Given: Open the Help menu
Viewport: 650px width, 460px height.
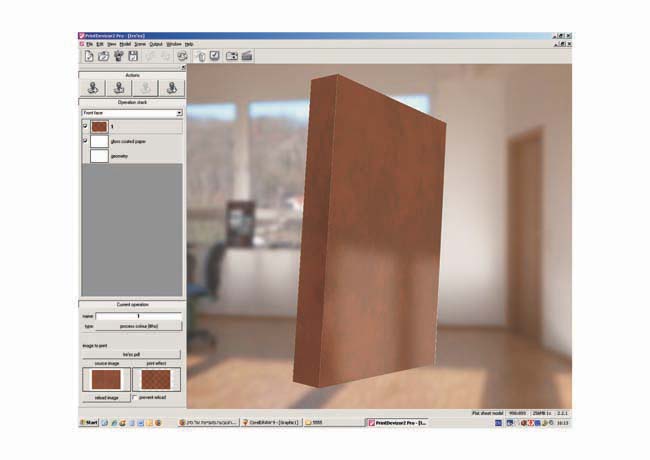Looking at the screenshot, I should pyautogui.click(x=189, y=44).
